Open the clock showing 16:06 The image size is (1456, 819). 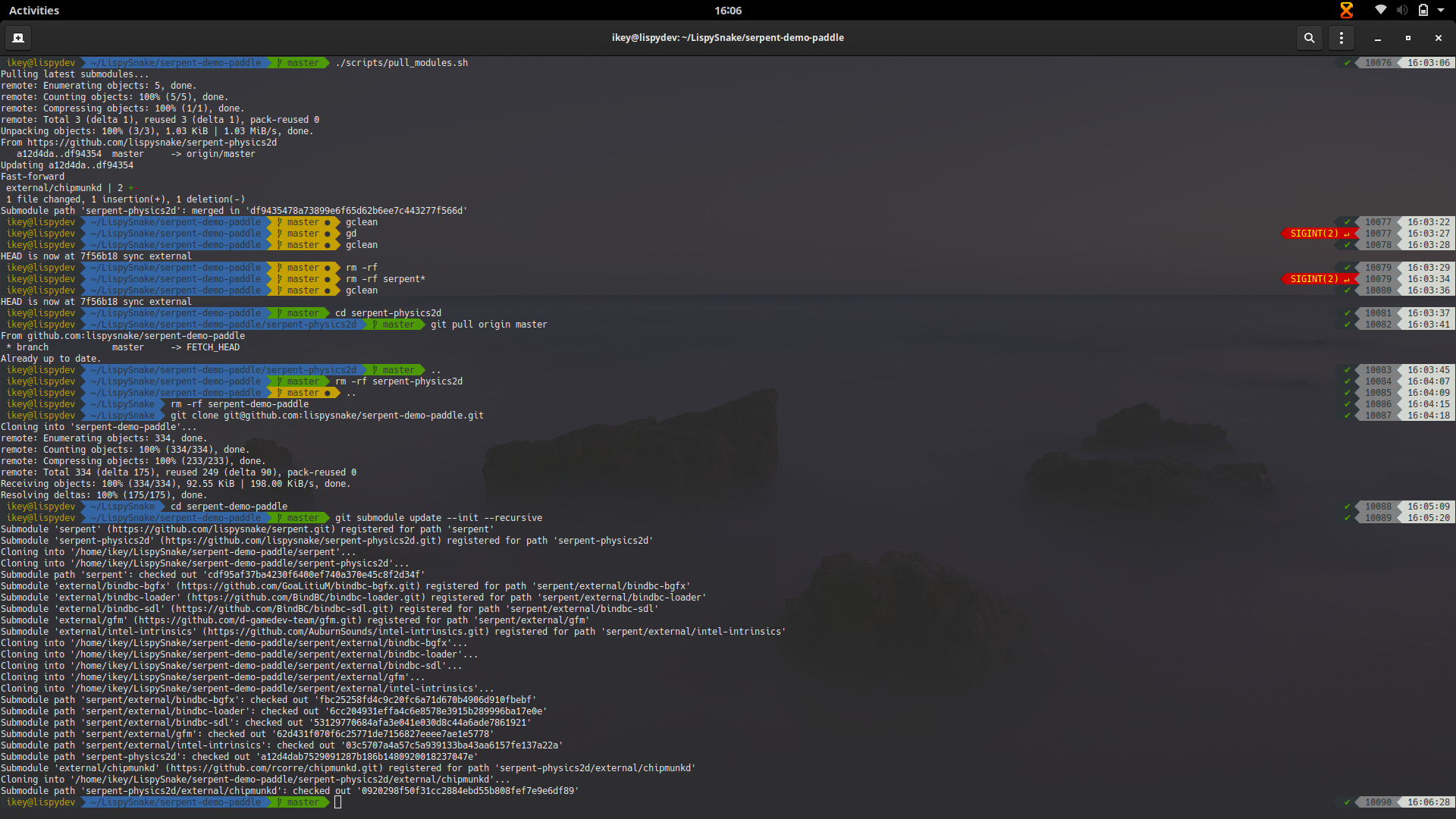(x=728, y=10)
